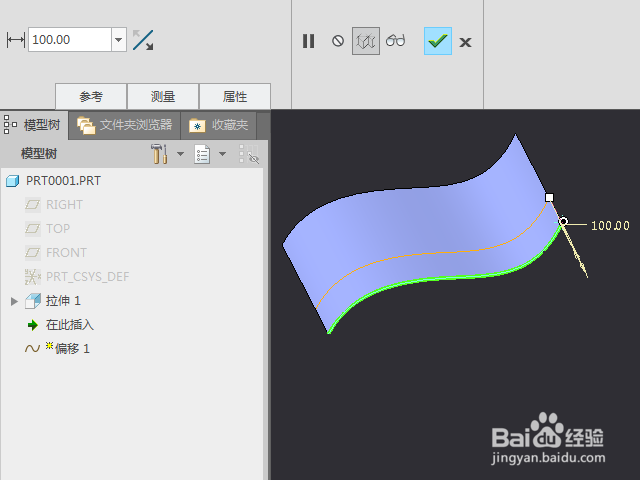Select the FRONT datum plane
Viewport: 640px width, 480px height.
[x=66, y=253]
